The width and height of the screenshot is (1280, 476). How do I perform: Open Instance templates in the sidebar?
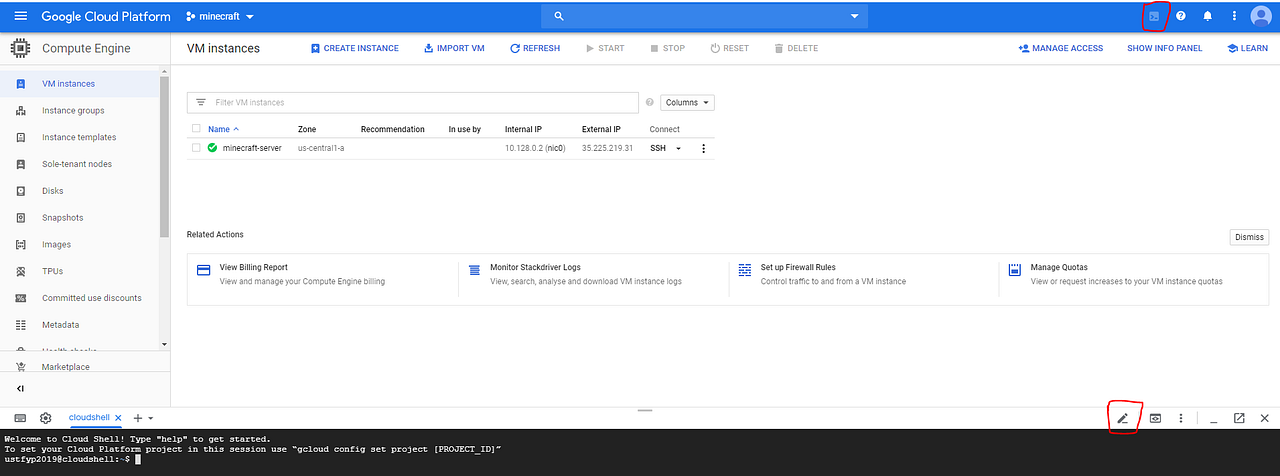pyautogui.click(x=80, y=137)
